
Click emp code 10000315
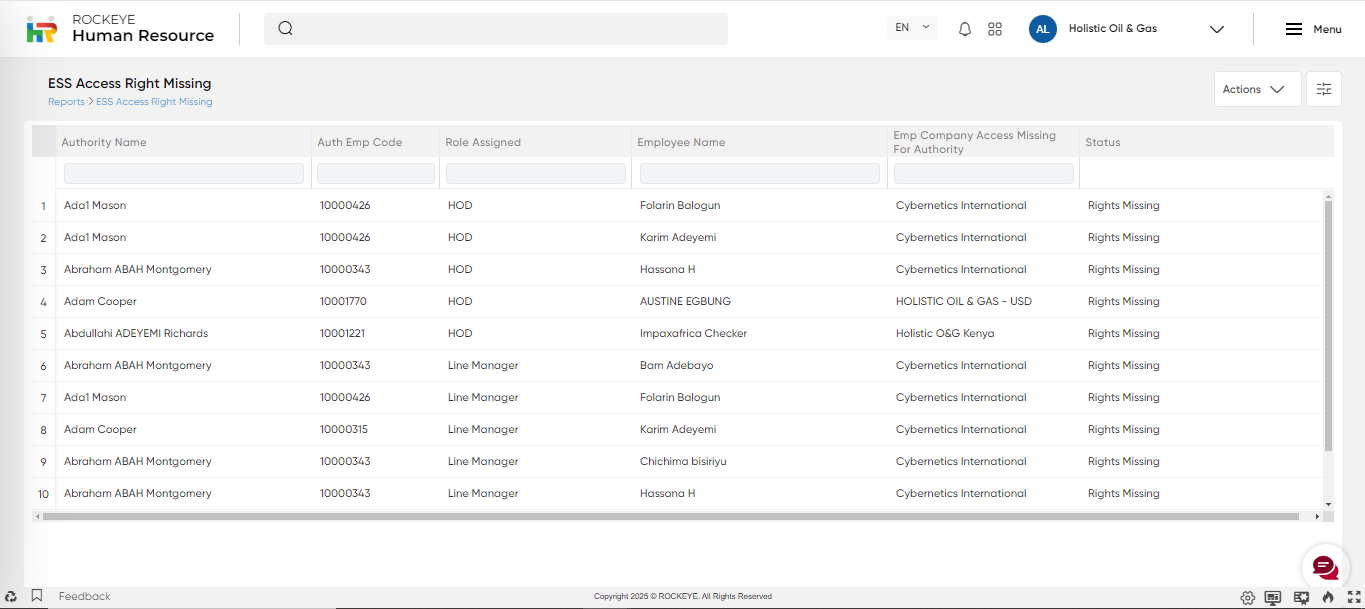pyautogui.click(x=344, y=429)
